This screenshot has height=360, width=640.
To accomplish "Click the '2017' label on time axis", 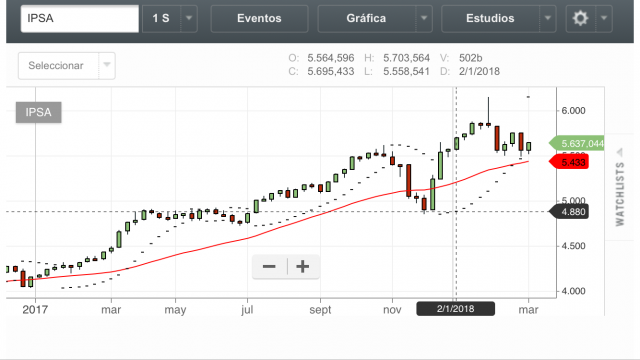I will pyautogui.click(x=35, y=310).
